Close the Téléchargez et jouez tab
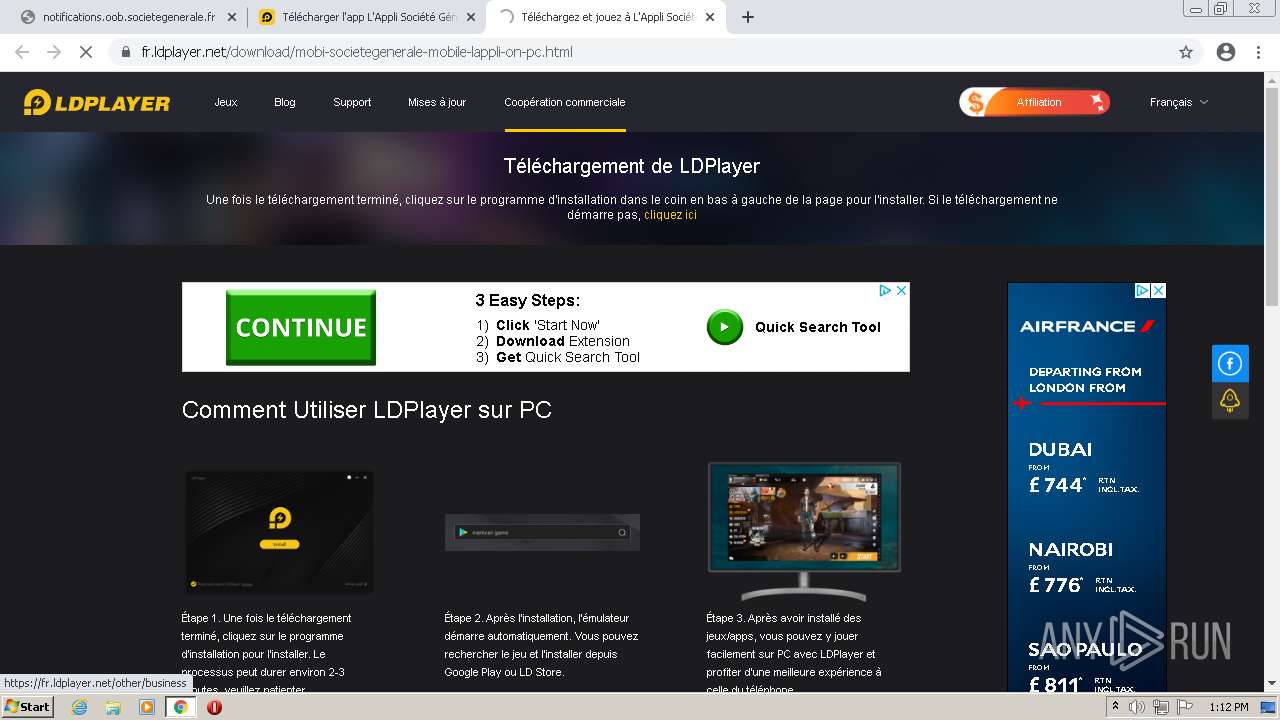The width and height of the screenshot is (1280, 720). point(710,17)
